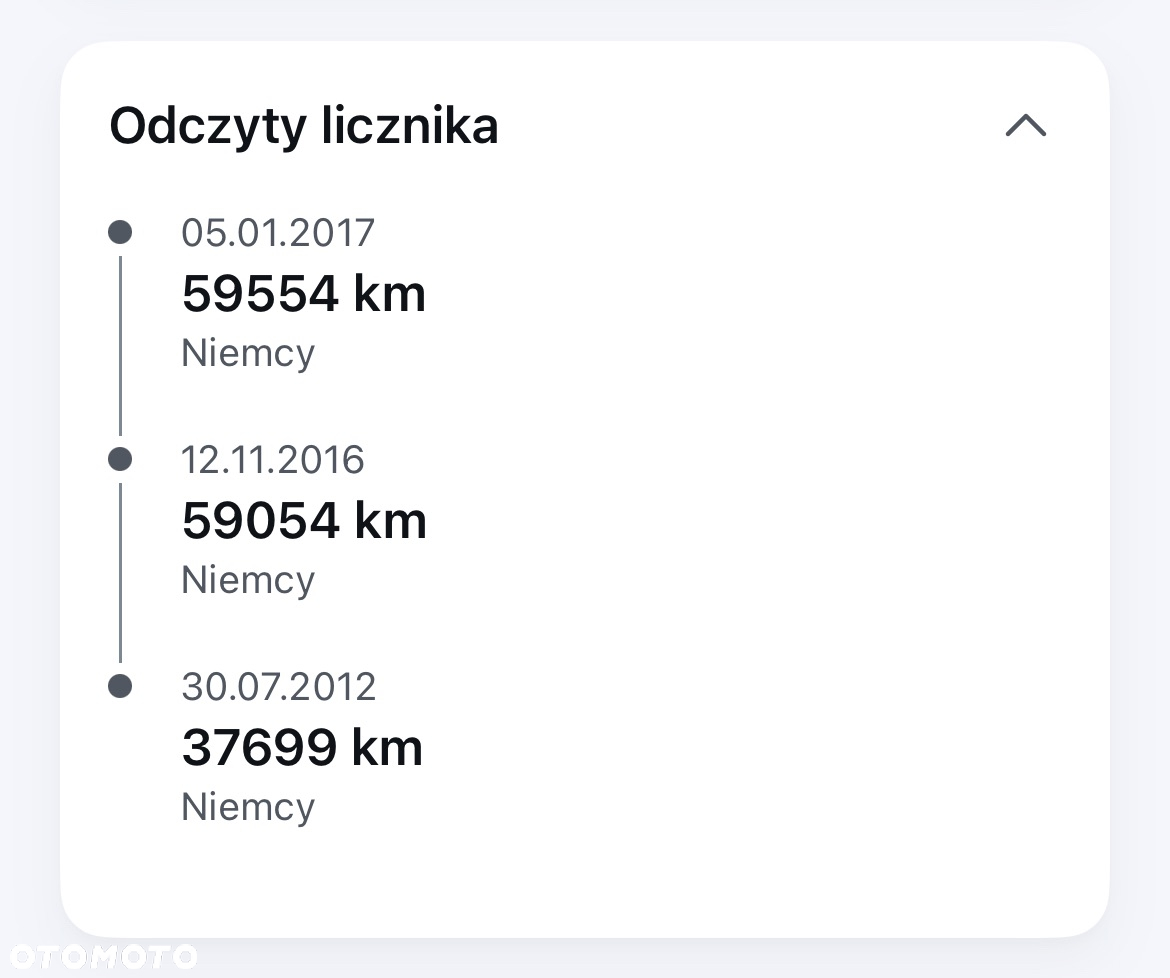
Task: Click the km unit of the 59054 reading
Action: click(x=391, y=520)
